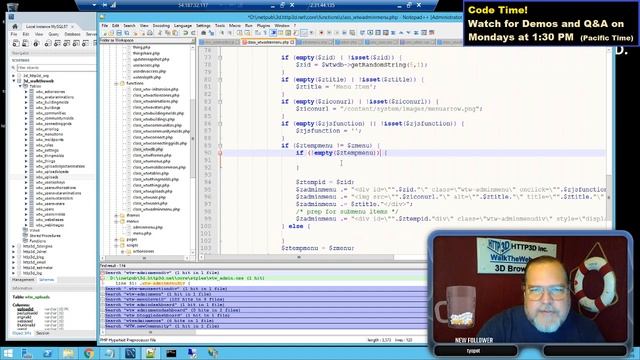640x360 pixels.
Task: Click the Paste toolbar icon in Notepad++
Action: [x=175, y=33]
